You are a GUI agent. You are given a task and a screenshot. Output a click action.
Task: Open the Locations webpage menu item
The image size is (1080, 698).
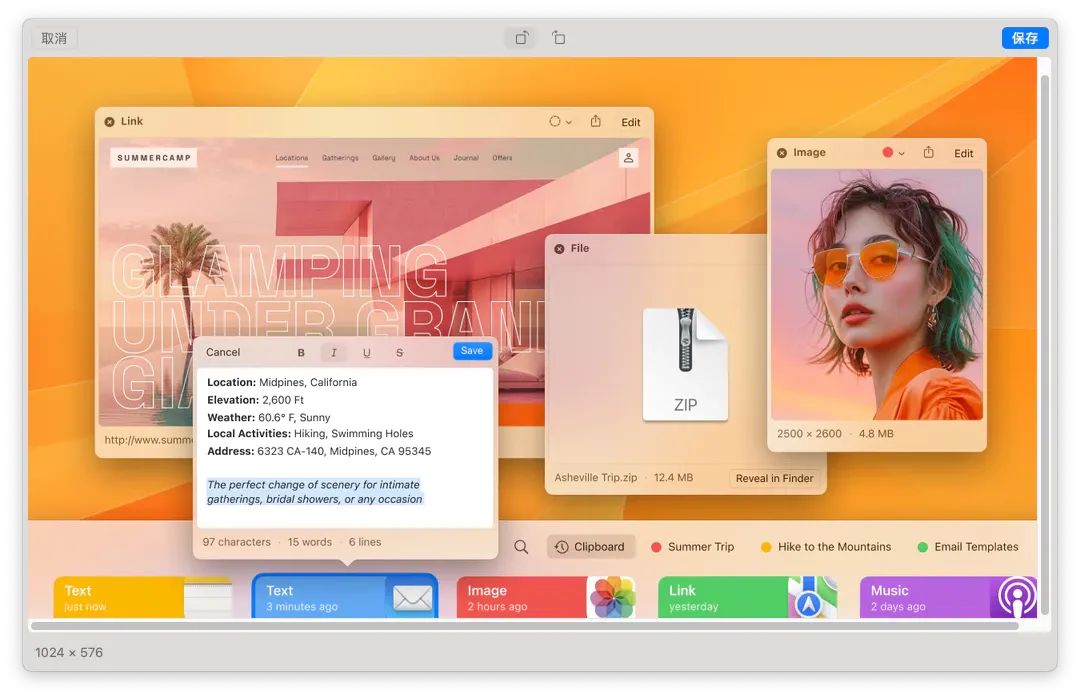(x=291, y=158)
